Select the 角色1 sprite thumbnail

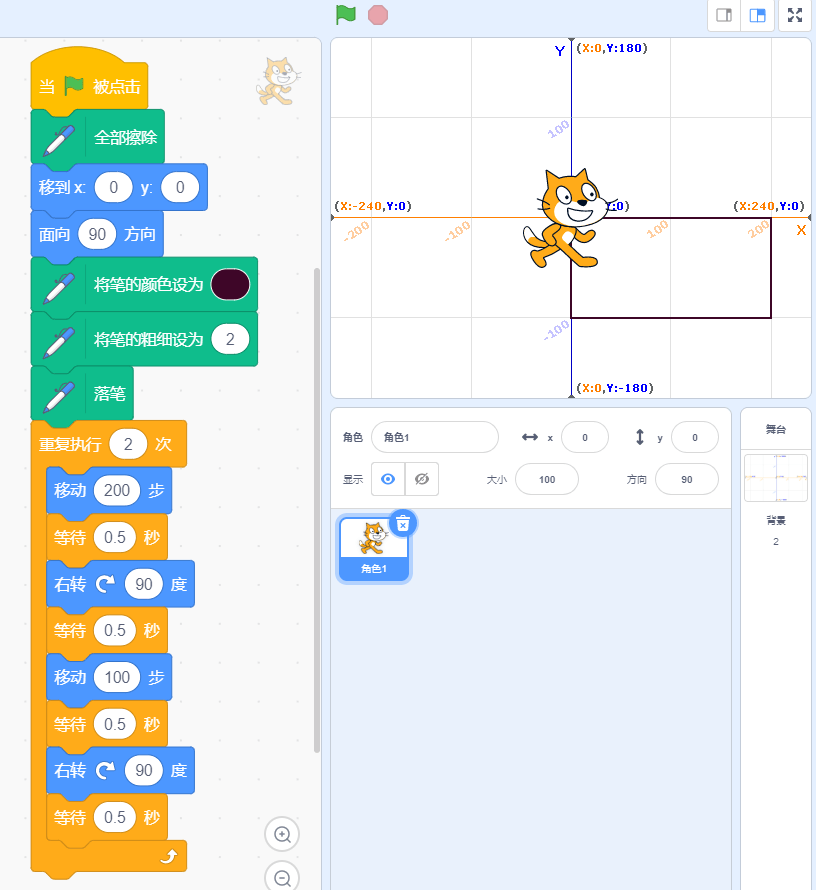[374, 549]
